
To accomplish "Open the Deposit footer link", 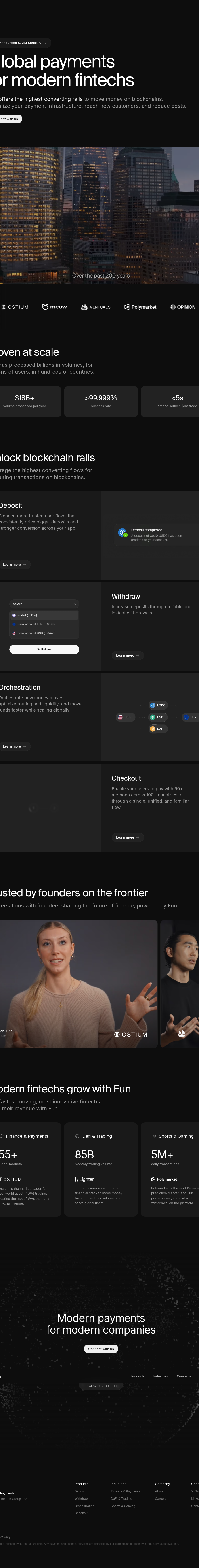I will [x=80, y=1491].
